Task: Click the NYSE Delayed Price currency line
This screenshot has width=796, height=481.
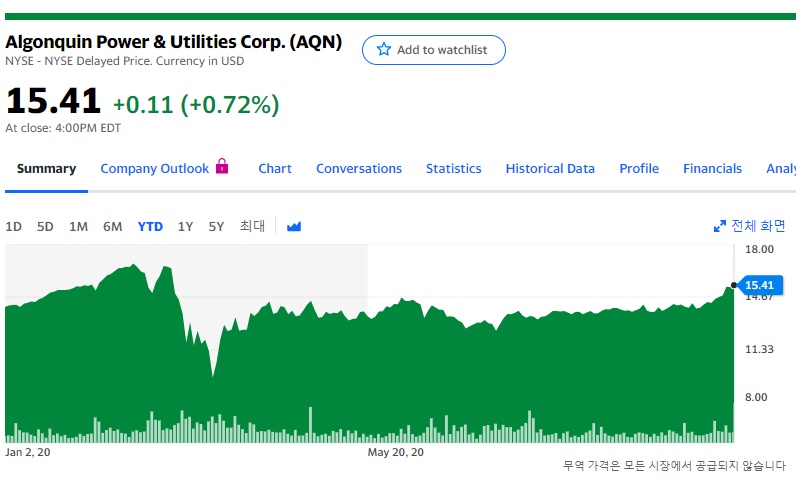Action: pyautogui.click(x=124, y=61)
